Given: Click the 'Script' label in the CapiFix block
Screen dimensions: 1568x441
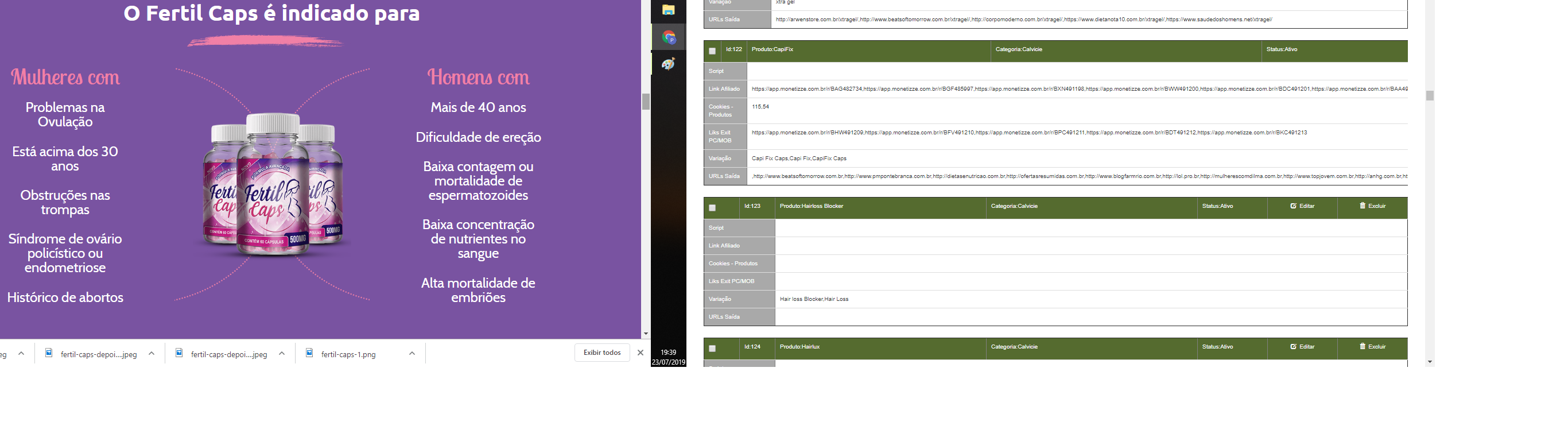Looking at the screenshot, I should pos(716,71).
